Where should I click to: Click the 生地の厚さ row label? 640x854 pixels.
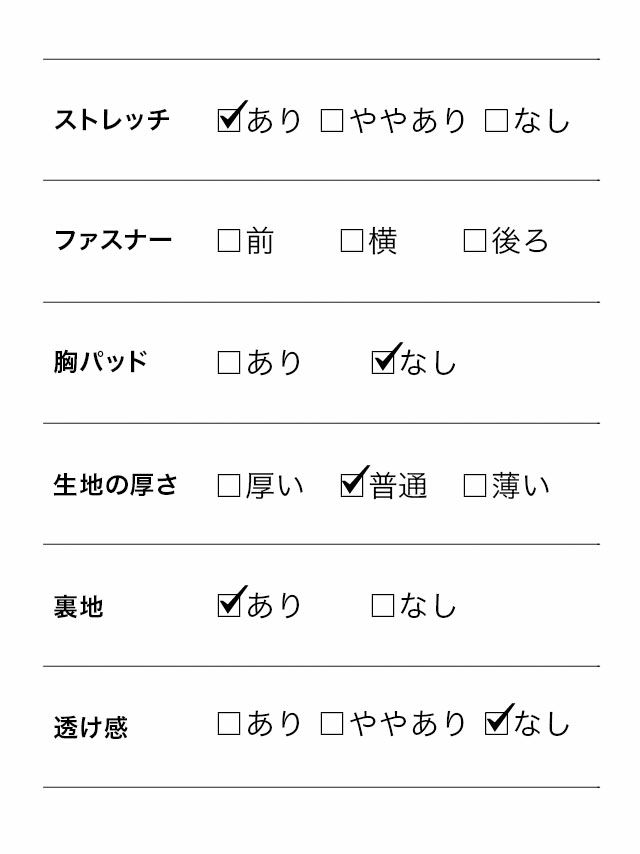tap(115, 486)
